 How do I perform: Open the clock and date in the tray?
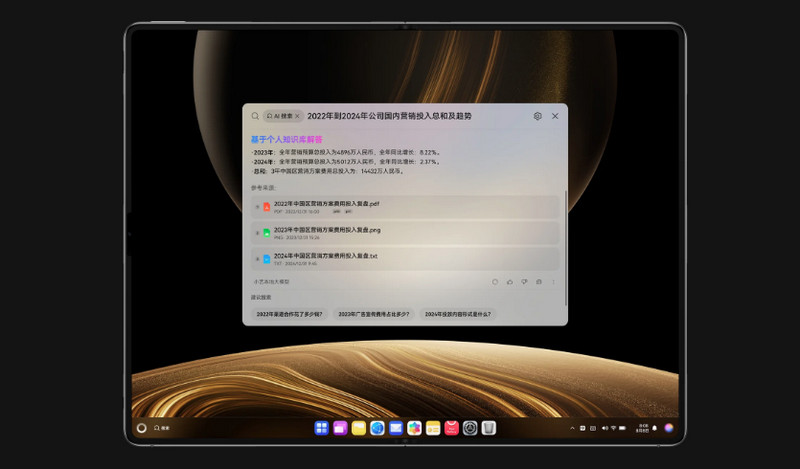point(643,428)
